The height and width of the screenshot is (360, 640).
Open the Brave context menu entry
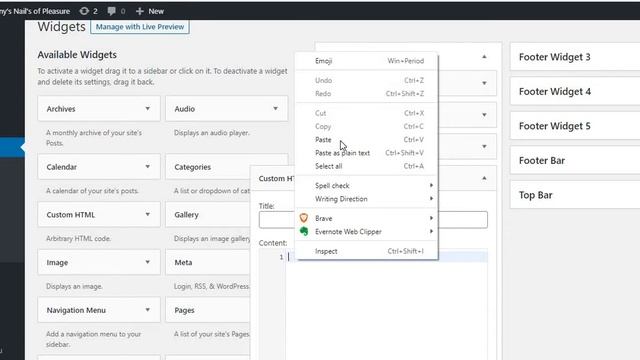[366, 218]
